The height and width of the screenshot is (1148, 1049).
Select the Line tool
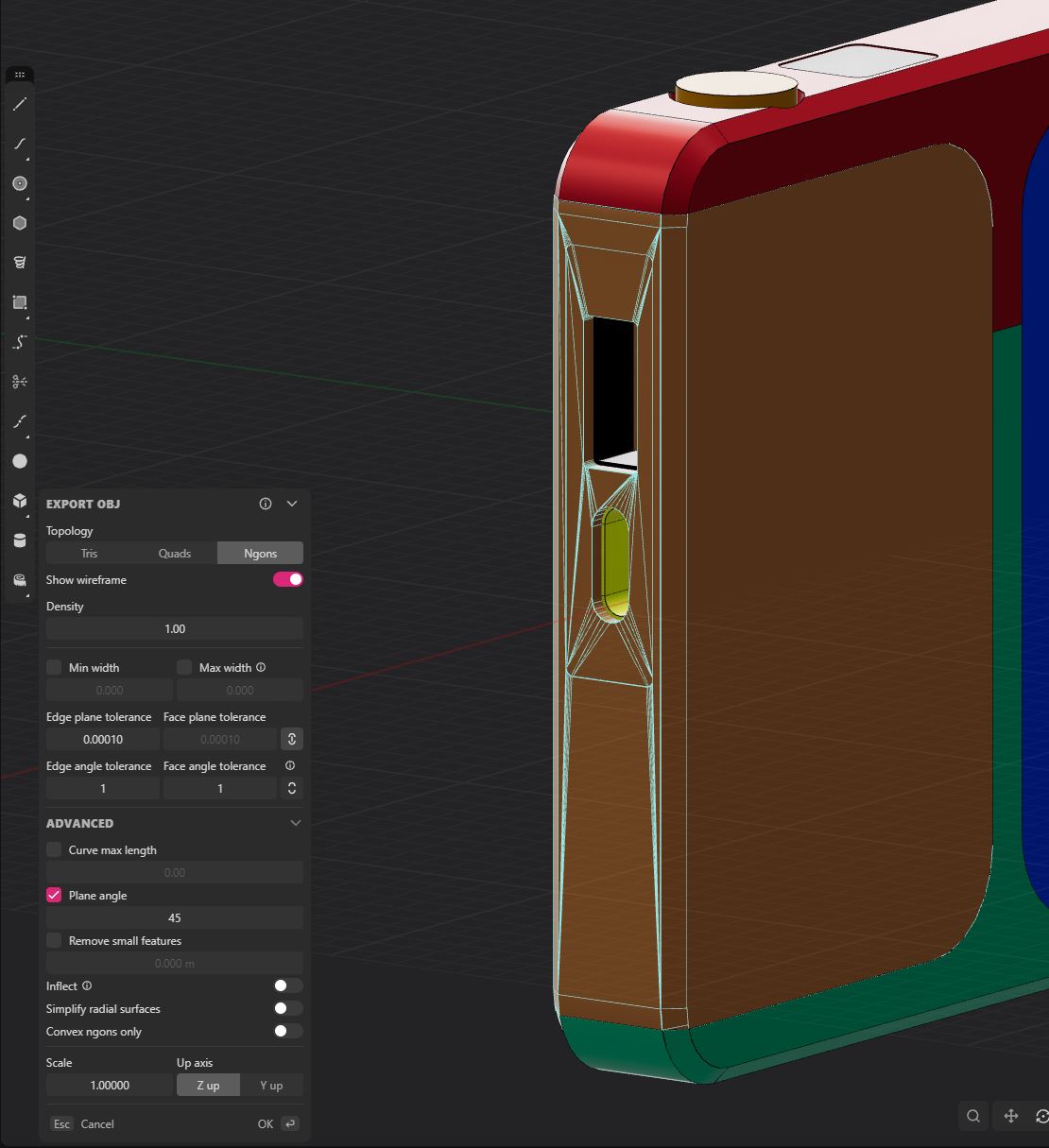tap(20, 104)
